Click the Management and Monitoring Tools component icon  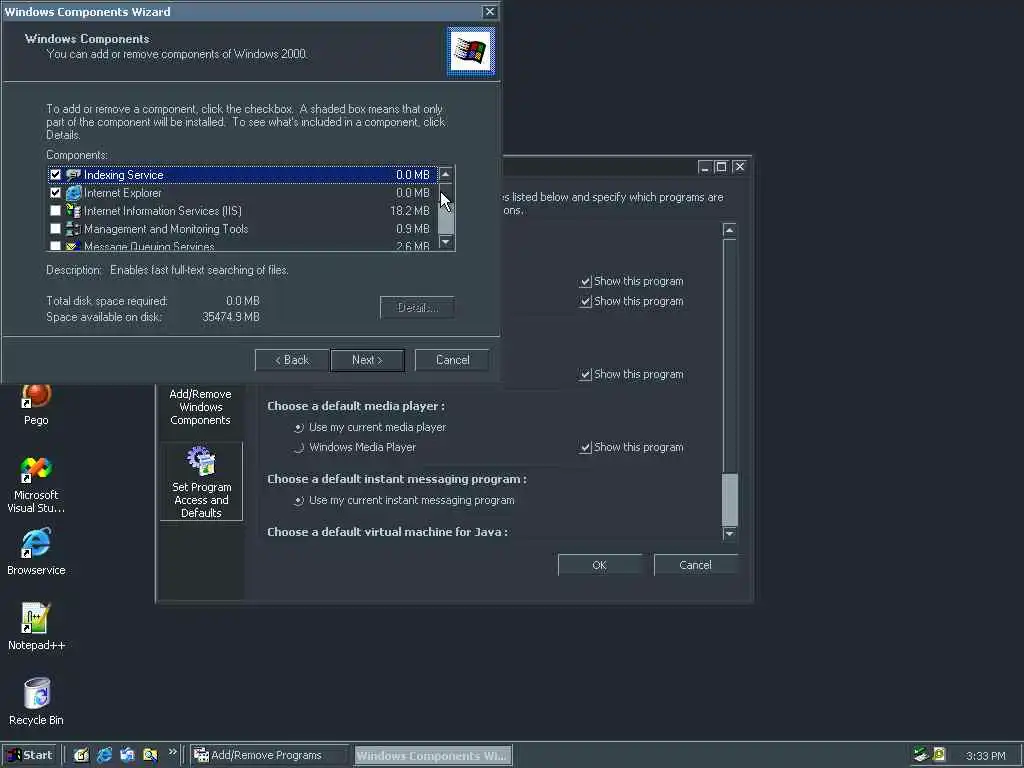(x=74, y=229)
